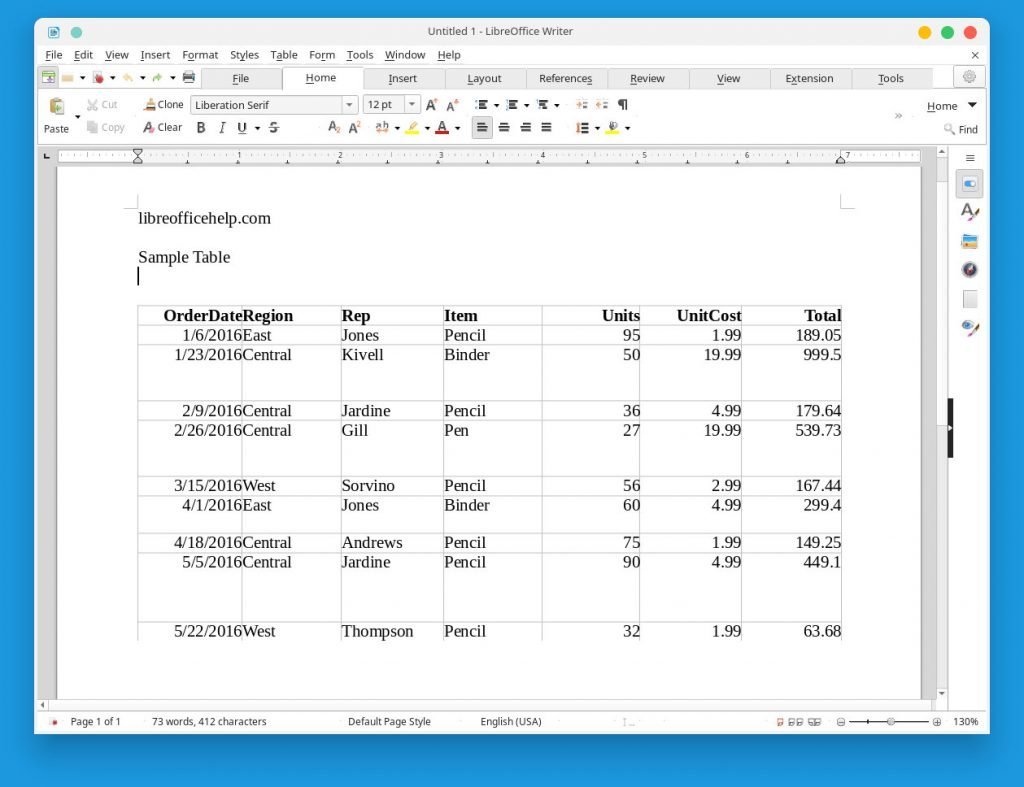Open sidebar Page deck
The width and height of the screenshot is (1024, 787).
(x=970, y=298)
